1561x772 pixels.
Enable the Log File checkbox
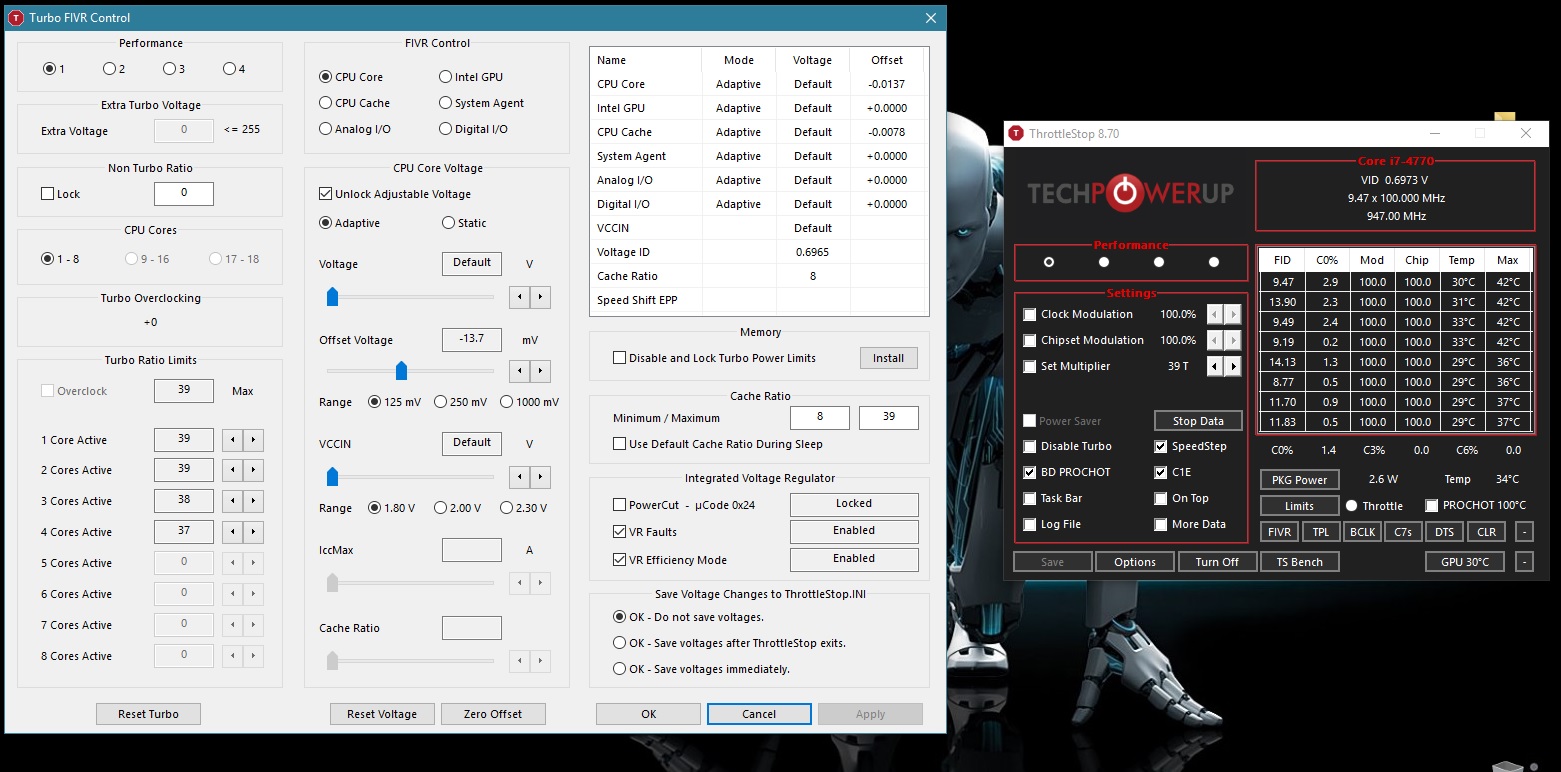pos(1030,524)
